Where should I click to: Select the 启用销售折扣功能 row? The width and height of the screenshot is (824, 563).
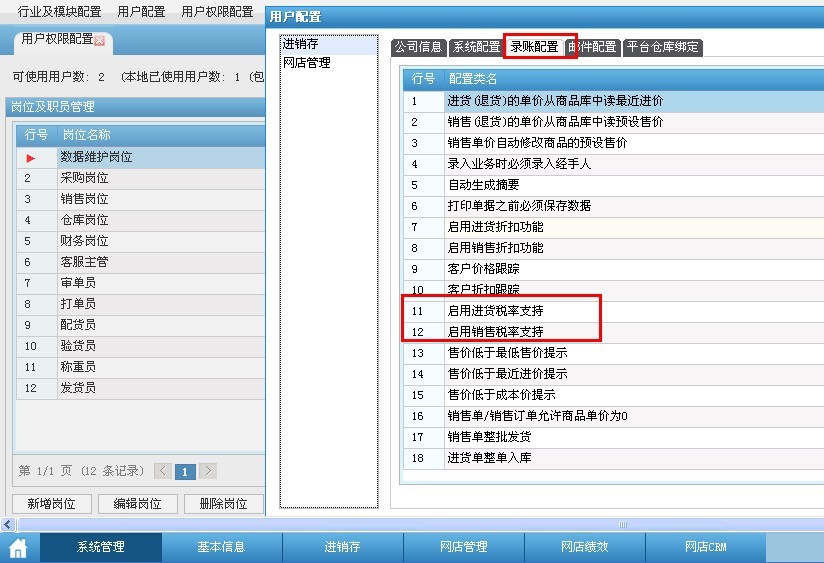pyautogui.click(x=614, y=249)
